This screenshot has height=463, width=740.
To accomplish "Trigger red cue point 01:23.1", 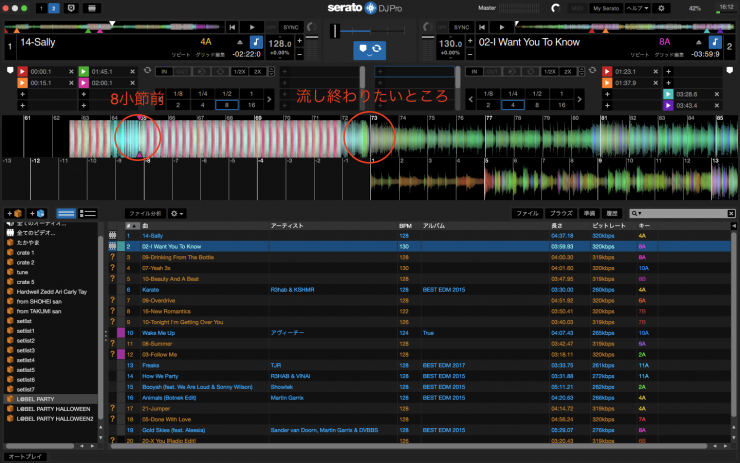I will [x=607, y=71].
